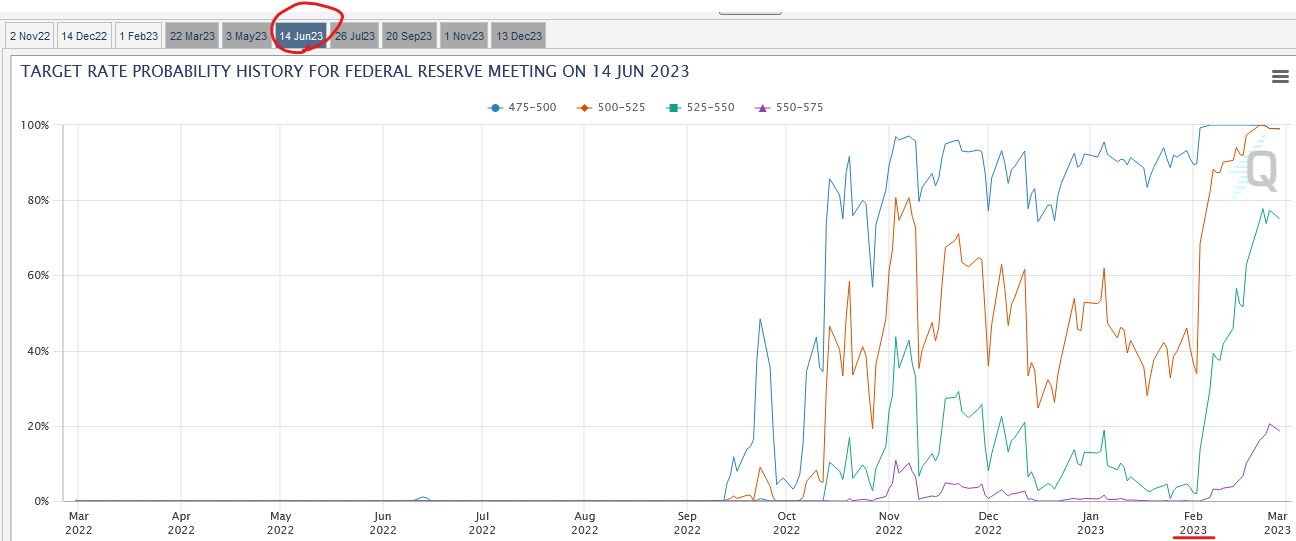Click the Target Rate Probability History title
The width and height of the screenshot is (1296, 541).
pyautogui.click(x=355, y=72)
